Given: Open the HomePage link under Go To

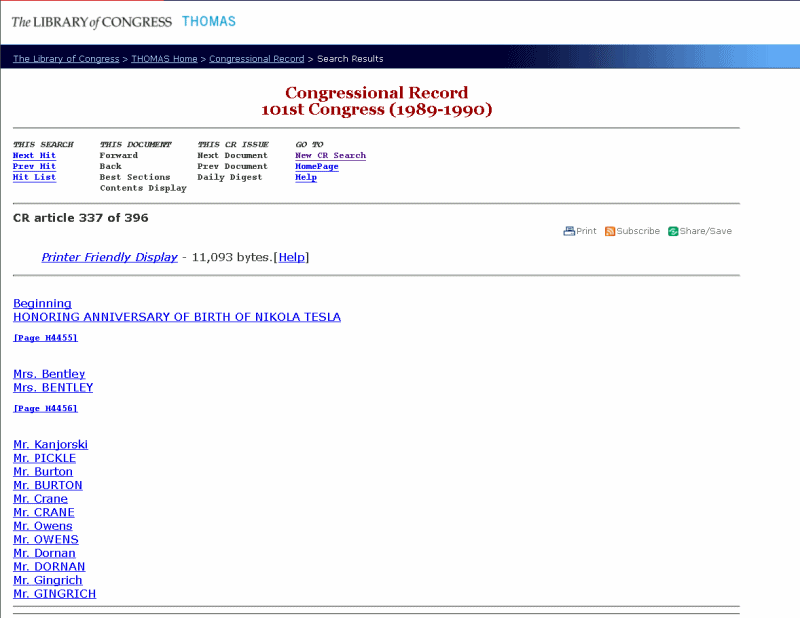Looking at the screenshot, I should [316, 167].
